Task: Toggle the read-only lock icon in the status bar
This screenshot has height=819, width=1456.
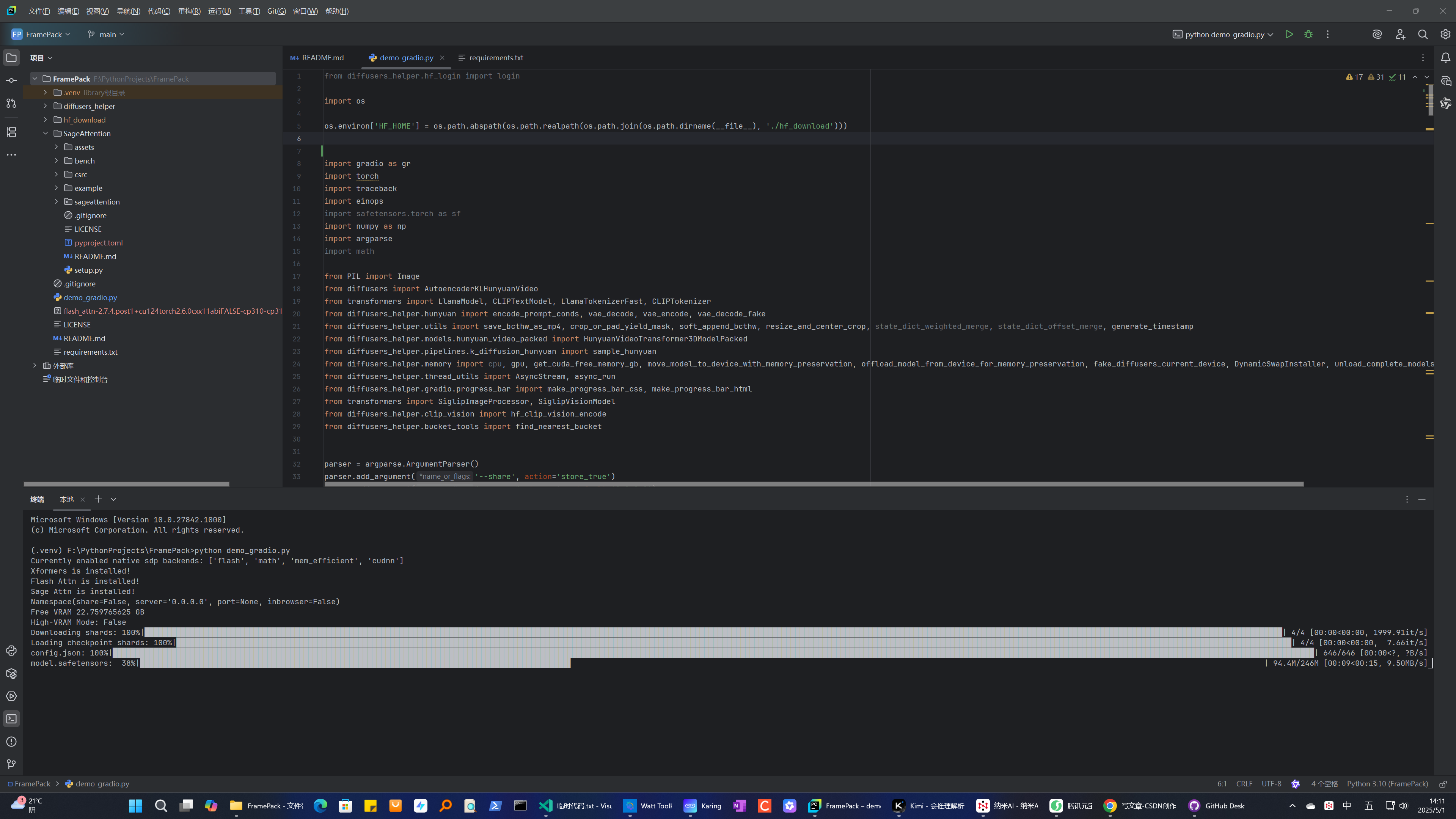Action: 1443,784
